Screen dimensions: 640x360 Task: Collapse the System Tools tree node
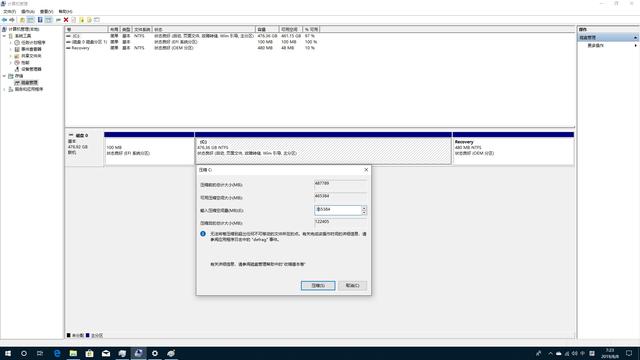4,36
